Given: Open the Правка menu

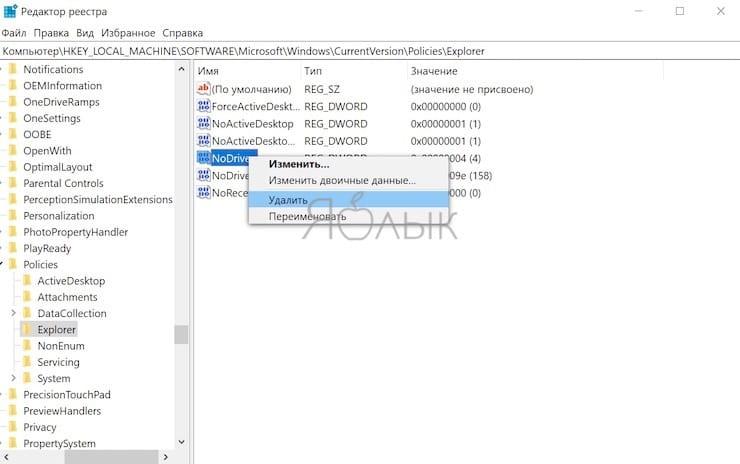Looking at the screenshot, I should click(x=51, y=33).
